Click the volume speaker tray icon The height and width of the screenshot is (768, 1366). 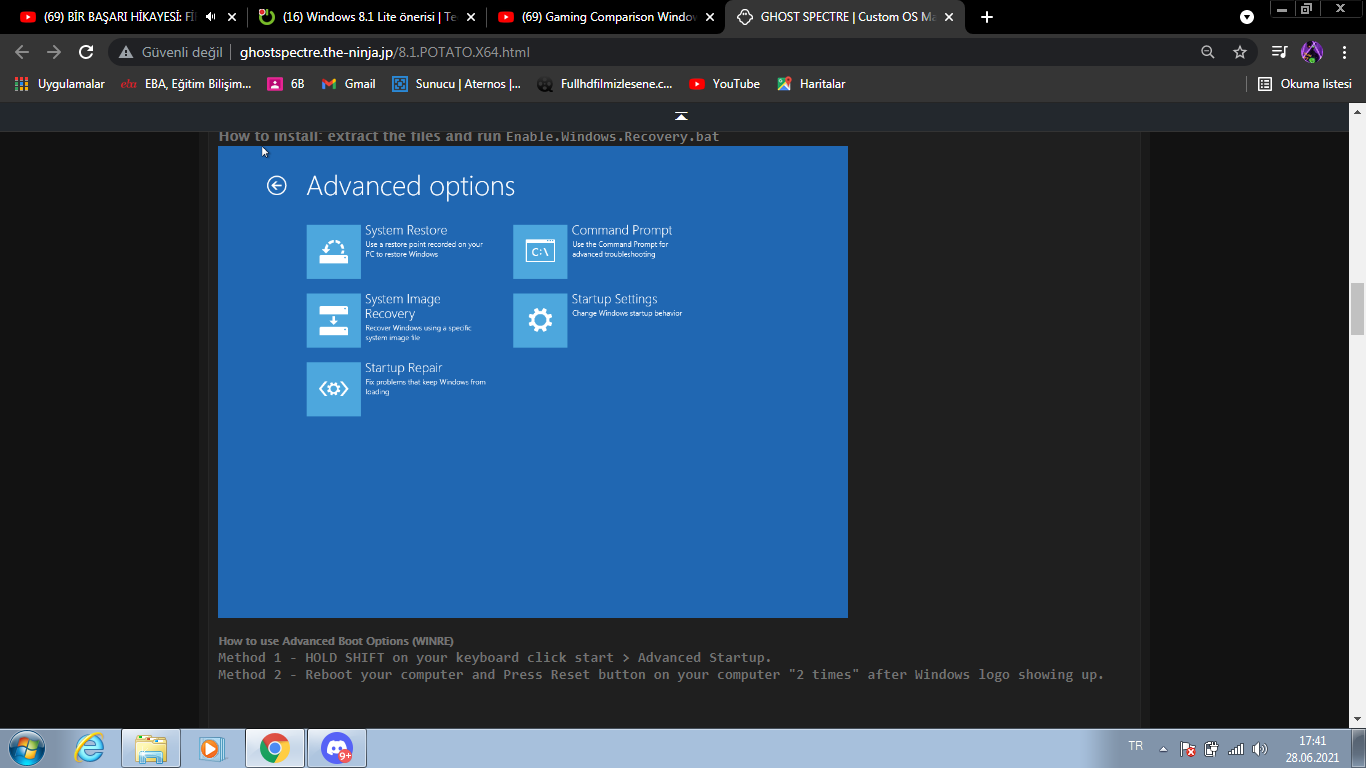click(x=1260, y=748)
